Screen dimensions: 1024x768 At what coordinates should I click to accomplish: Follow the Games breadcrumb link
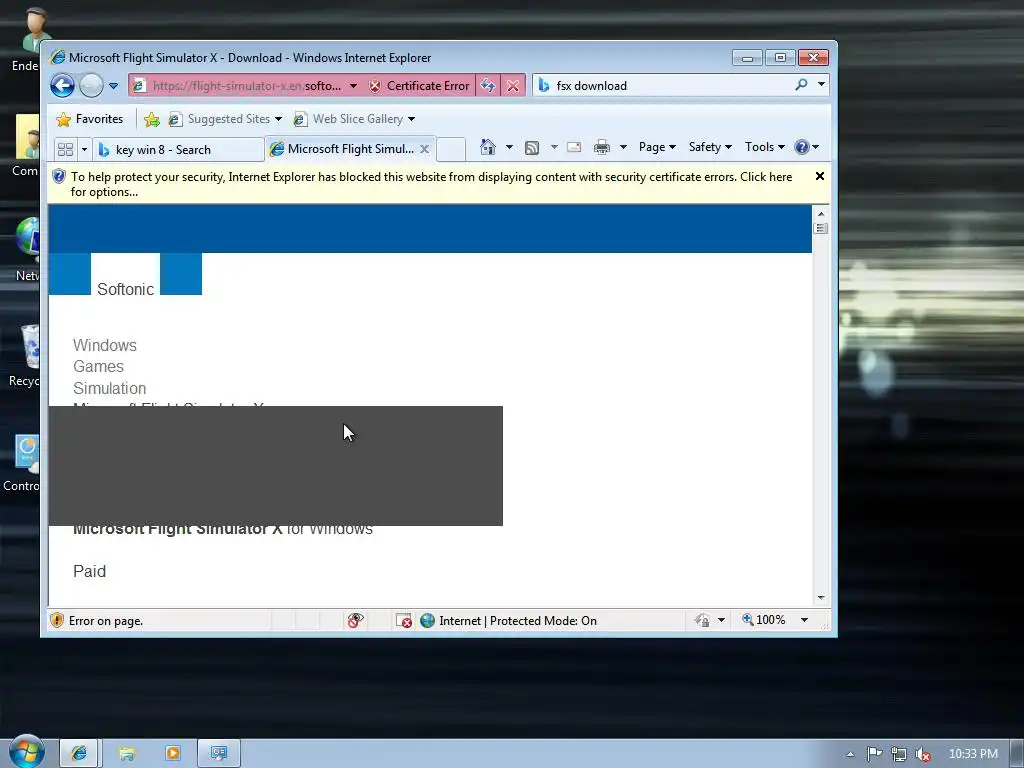pos(98,366)
